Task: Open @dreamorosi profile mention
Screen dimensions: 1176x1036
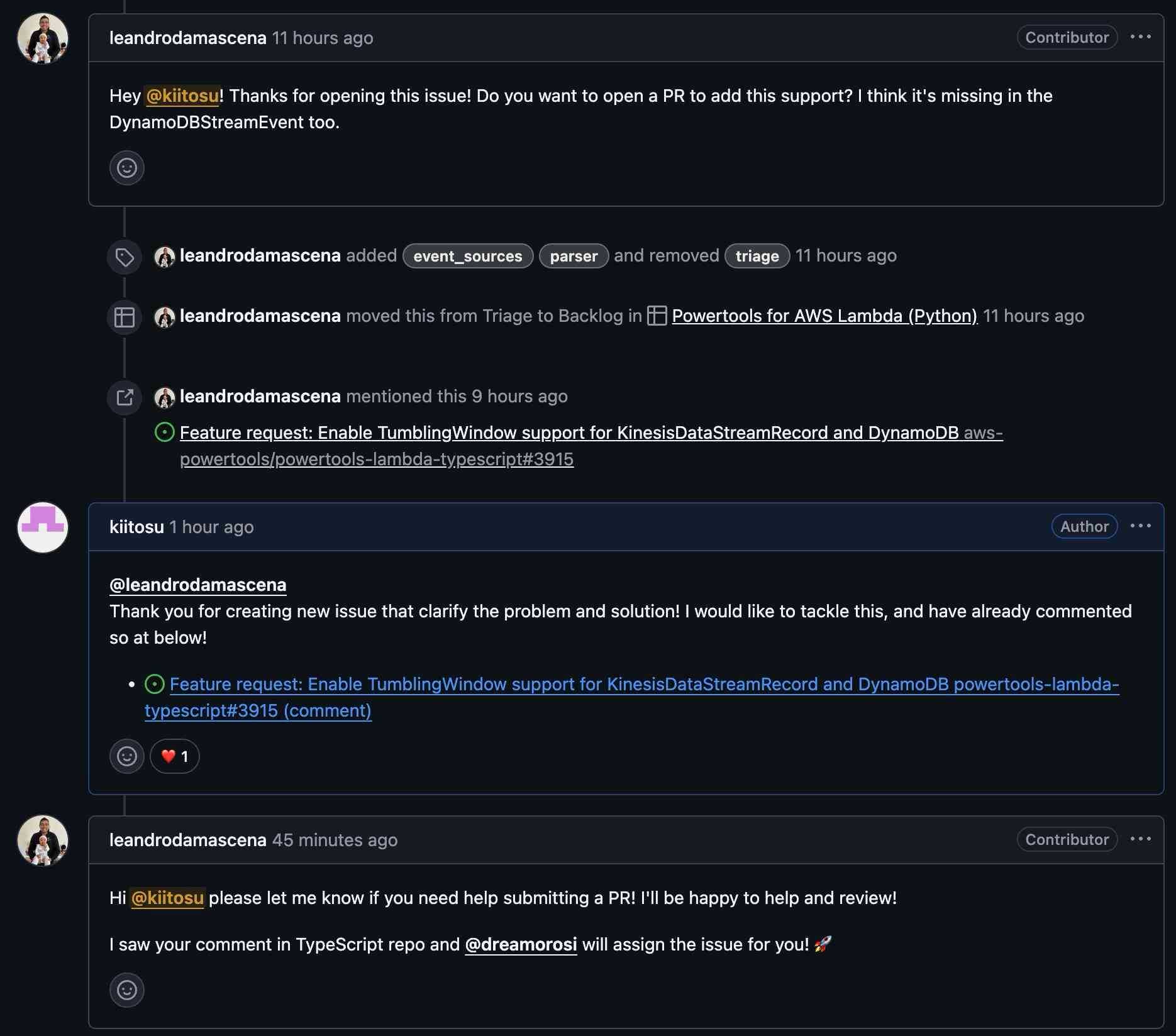Action: [x=520, y=944]
